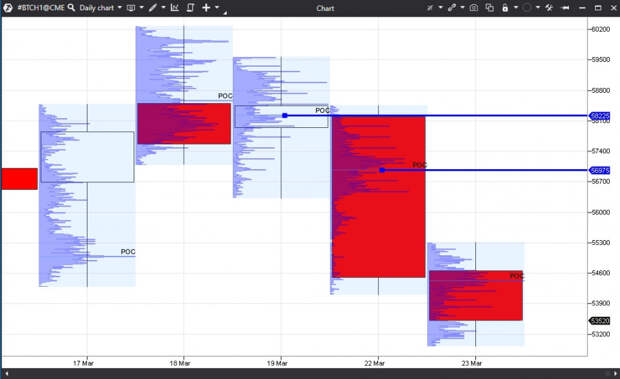Expand the padlock dropdown arrow

pos(516,8)
